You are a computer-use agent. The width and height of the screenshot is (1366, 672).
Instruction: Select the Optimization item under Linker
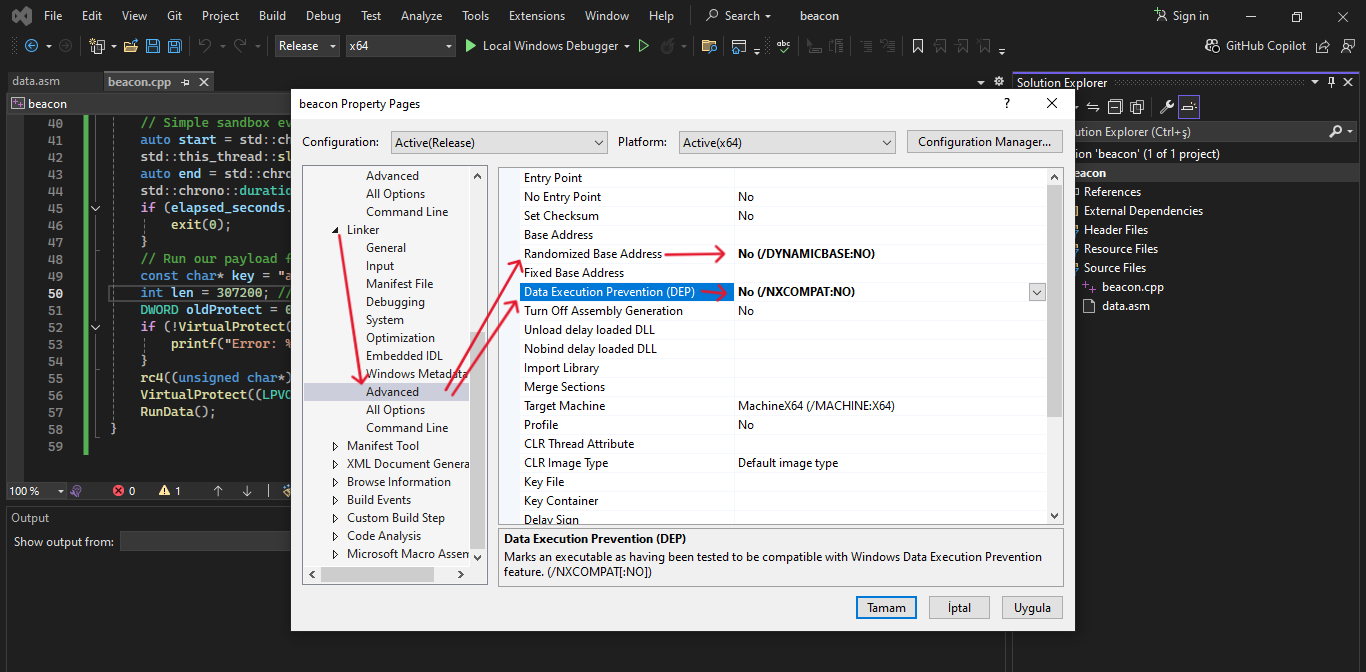(x=400, y=338)
